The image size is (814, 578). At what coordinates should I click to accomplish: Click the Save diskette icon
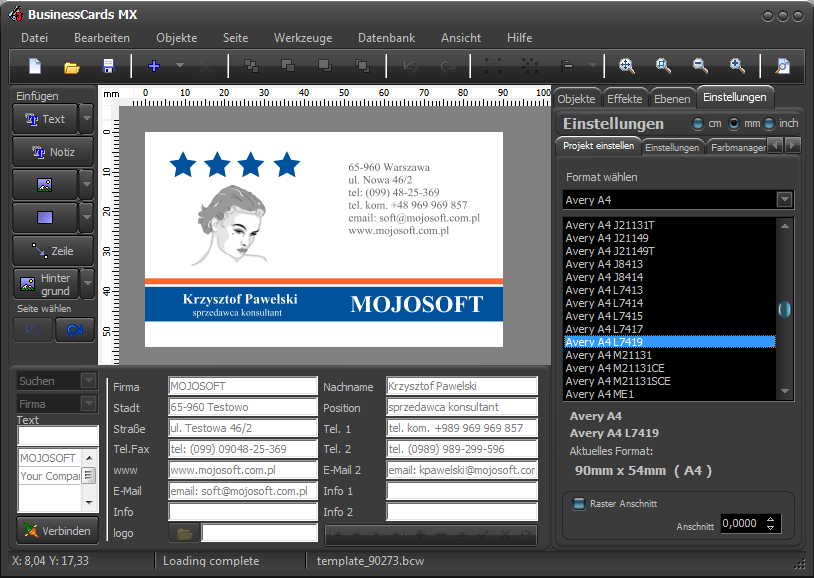[108, 66]
